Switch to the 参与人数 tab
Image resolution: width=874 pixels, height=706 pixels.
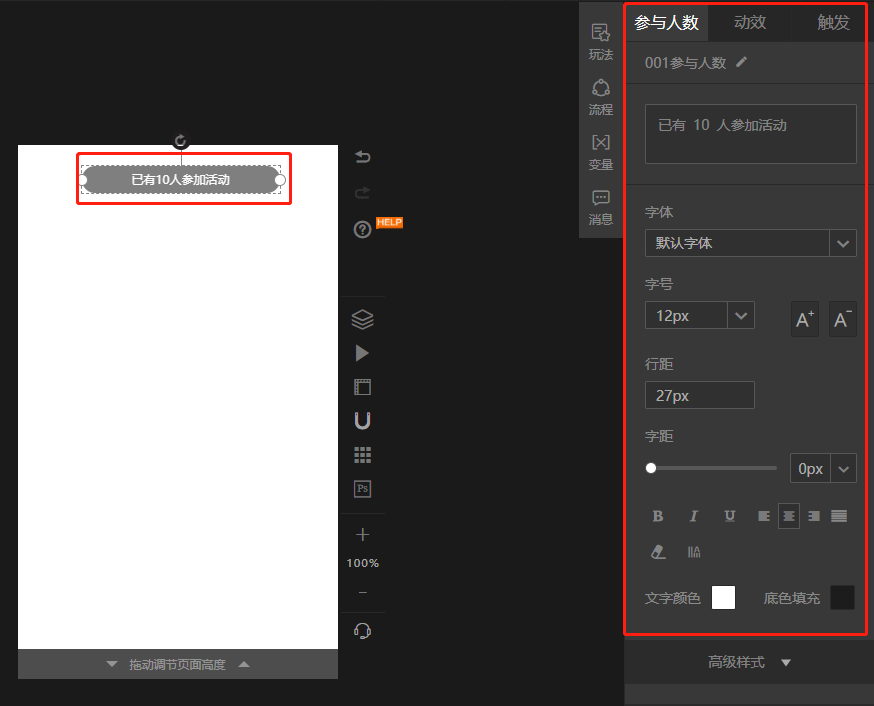[667, 22]
